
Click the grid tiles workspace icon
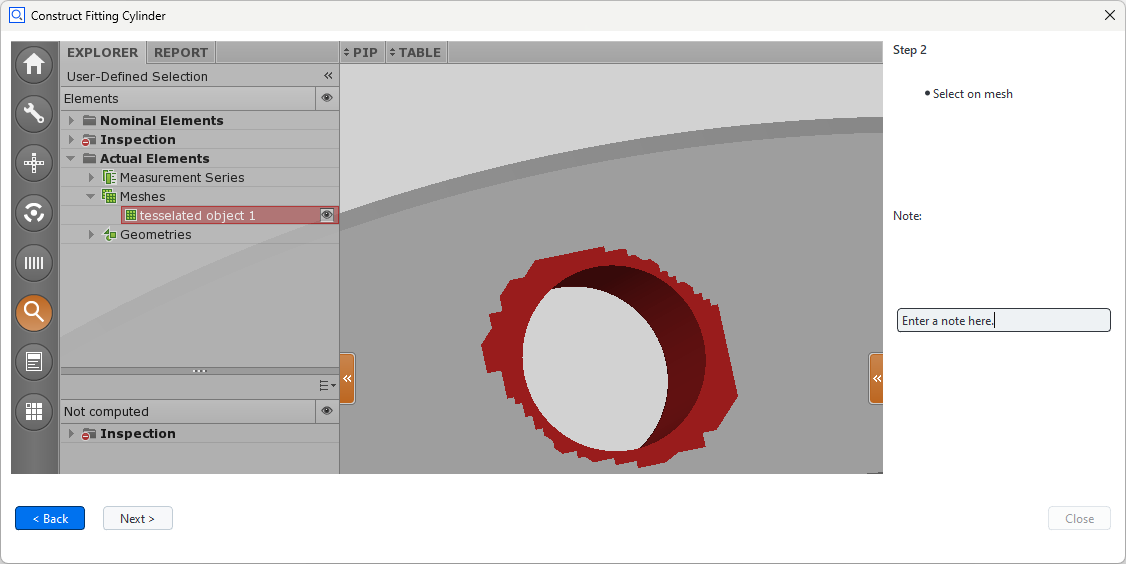(x=34, y=411)
